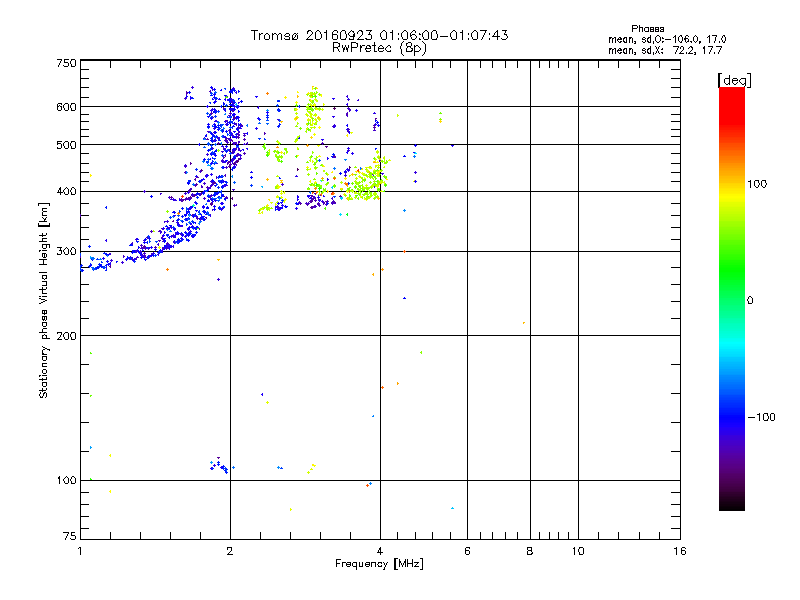Click the y-axis "500" tick label
This screenshot has height=600, width=800.
(66, 145)
